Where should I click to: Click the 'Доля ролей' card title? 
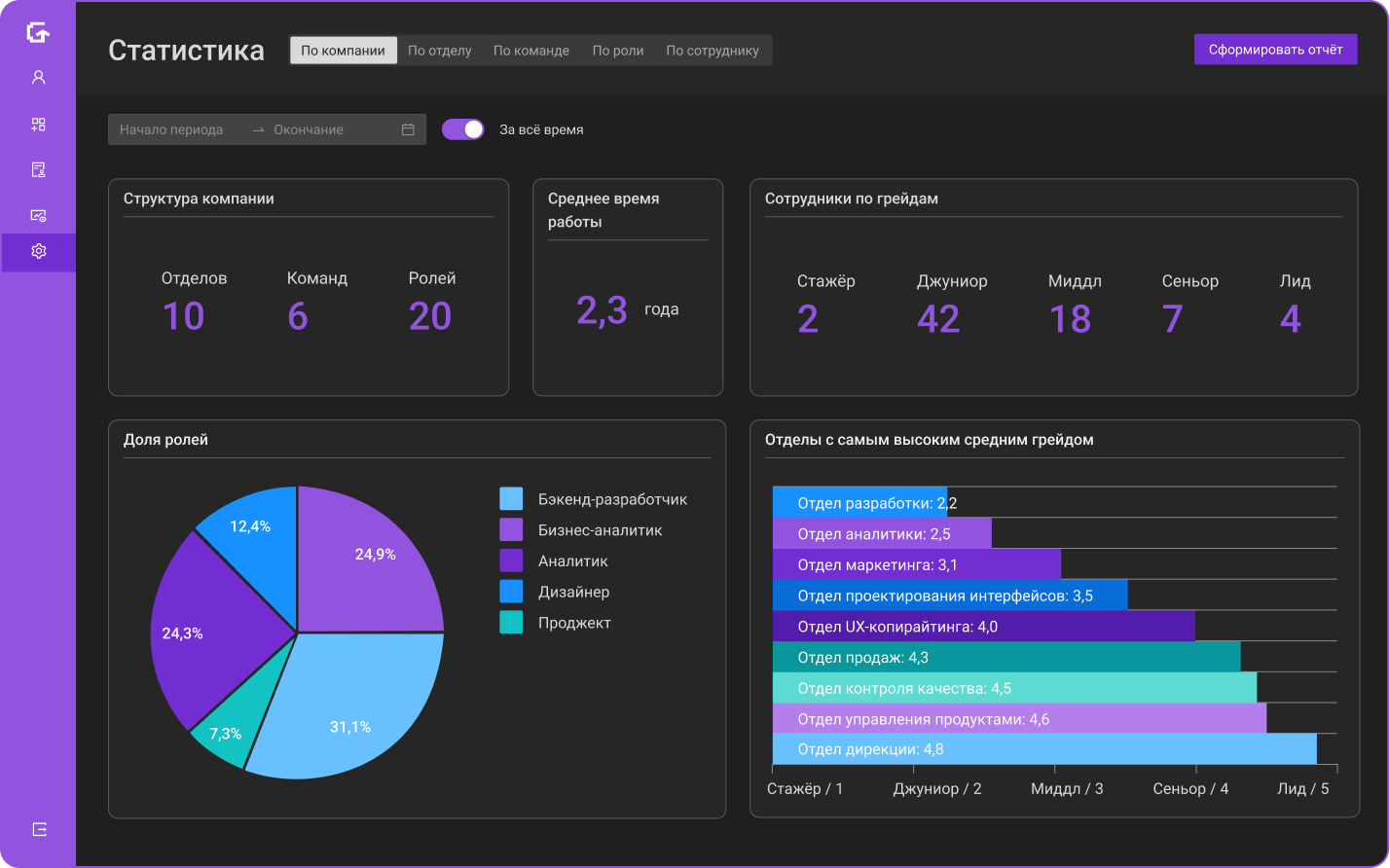coord(165,440)
